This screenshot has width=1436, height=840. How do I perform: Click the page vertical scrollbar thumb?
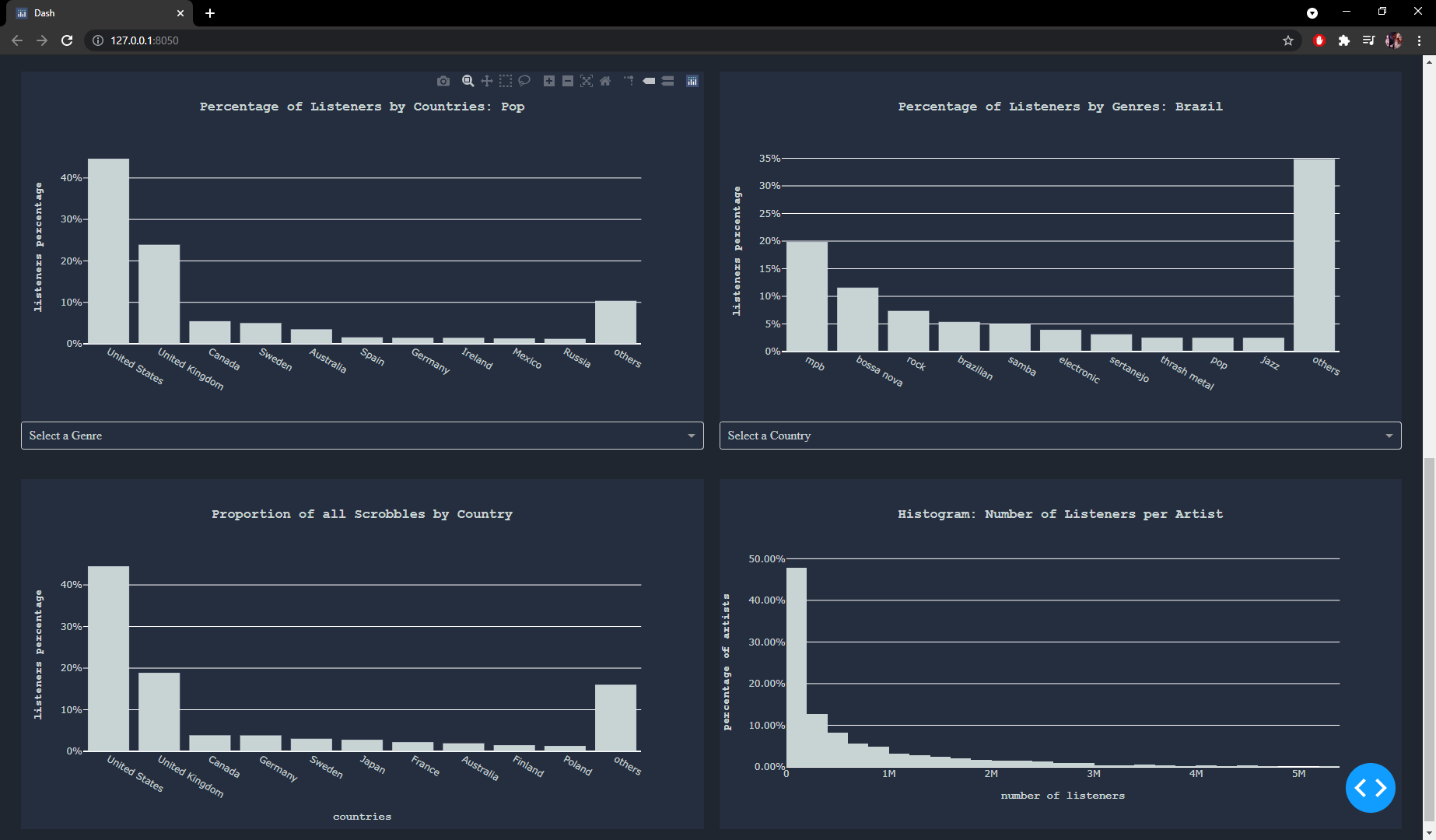[x=1429, y=638]
